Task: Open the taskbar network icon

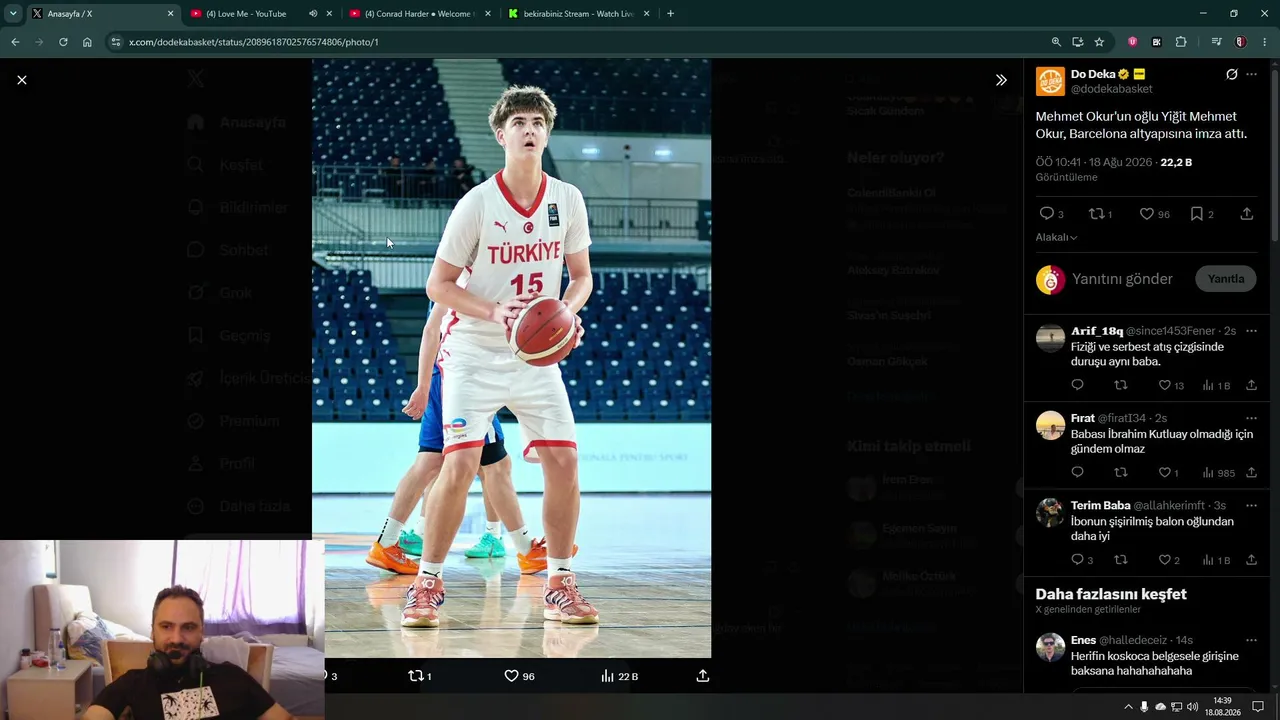Action: 1176,707
